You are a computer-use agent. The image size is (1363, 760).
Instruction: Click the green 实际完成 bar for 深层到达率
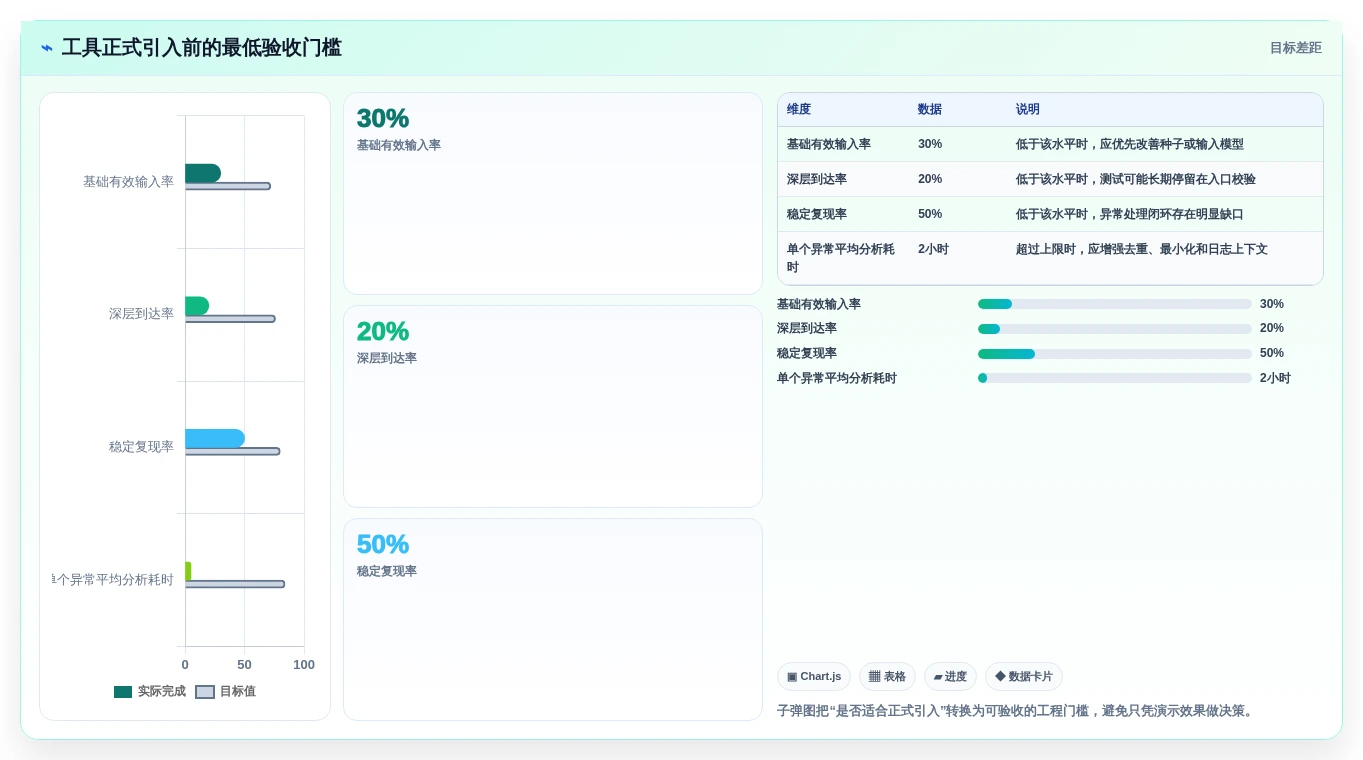197,306
